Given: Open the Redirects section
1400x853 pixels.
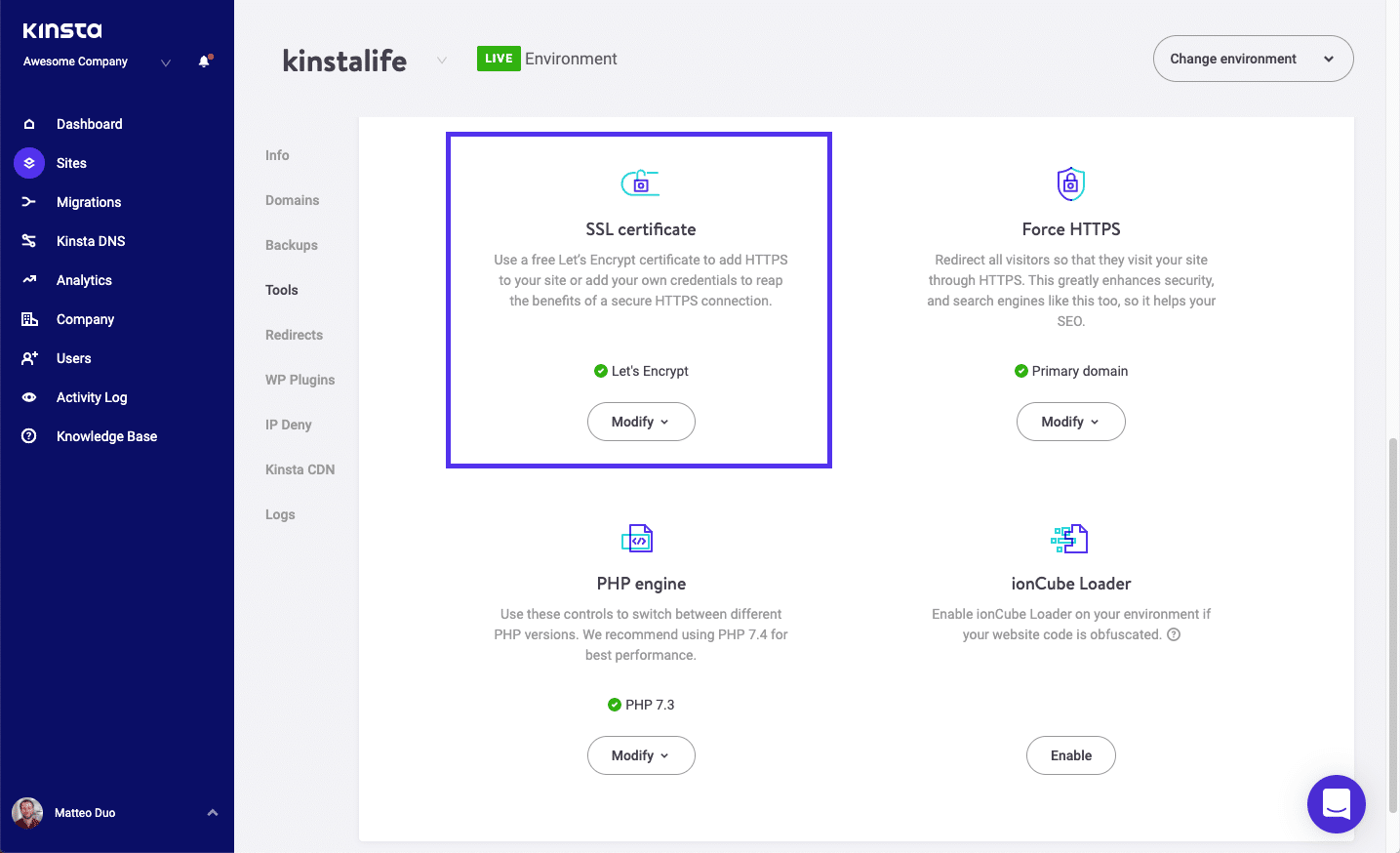Looking at the screenshot, I should point(294,335).
